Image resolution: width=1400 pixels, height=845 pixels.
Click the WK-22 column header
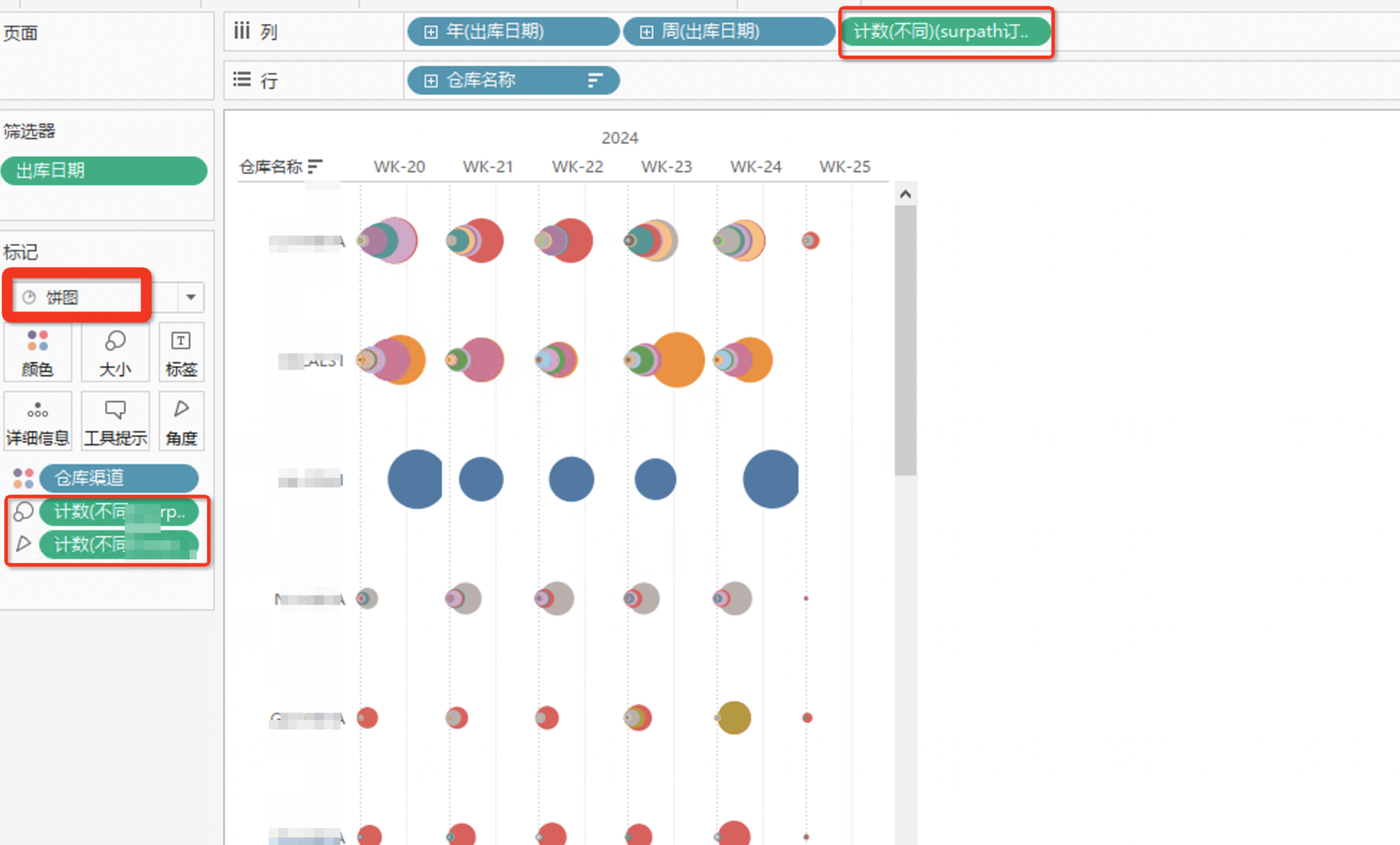tap(577, 166)
